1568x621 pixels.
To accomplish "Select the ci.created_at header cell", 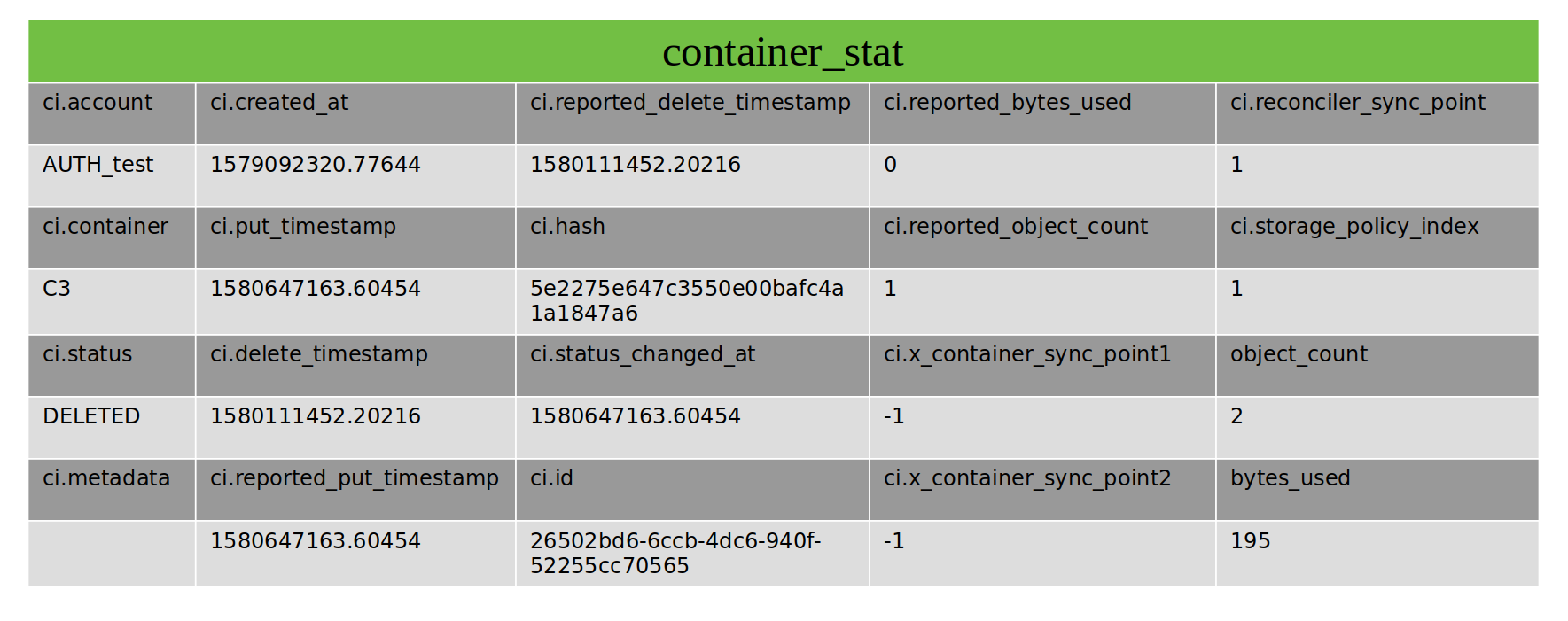I will 279,103.
